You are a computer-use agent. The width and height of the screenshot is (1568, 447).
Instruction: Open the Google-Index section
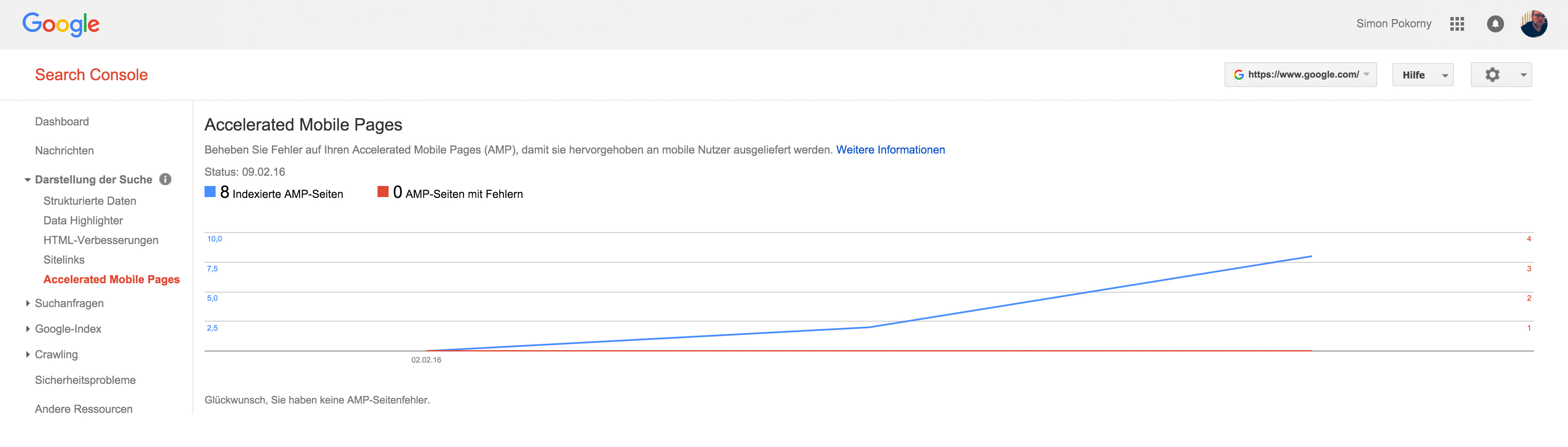(68, 329)
